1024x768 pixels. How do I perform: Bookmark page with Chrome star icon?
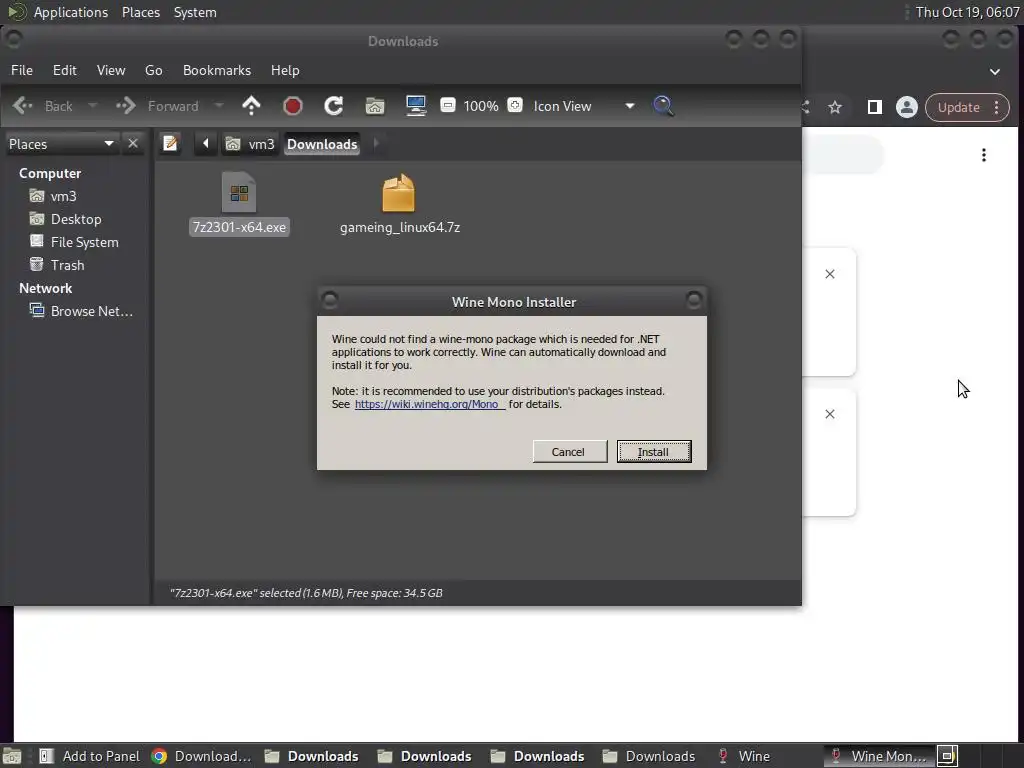835,107
